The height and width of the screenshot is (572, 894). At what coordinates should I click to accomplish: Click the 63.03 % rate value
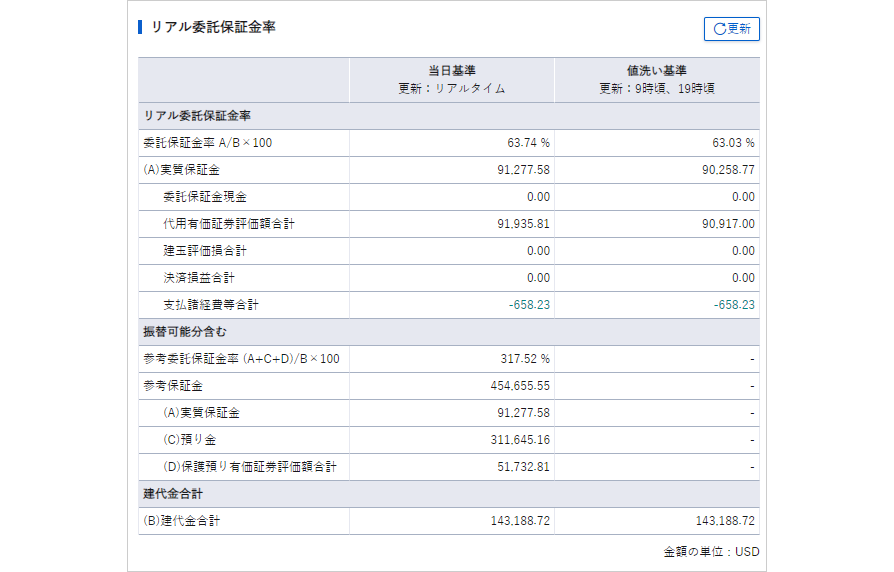(x=733, y=143)
